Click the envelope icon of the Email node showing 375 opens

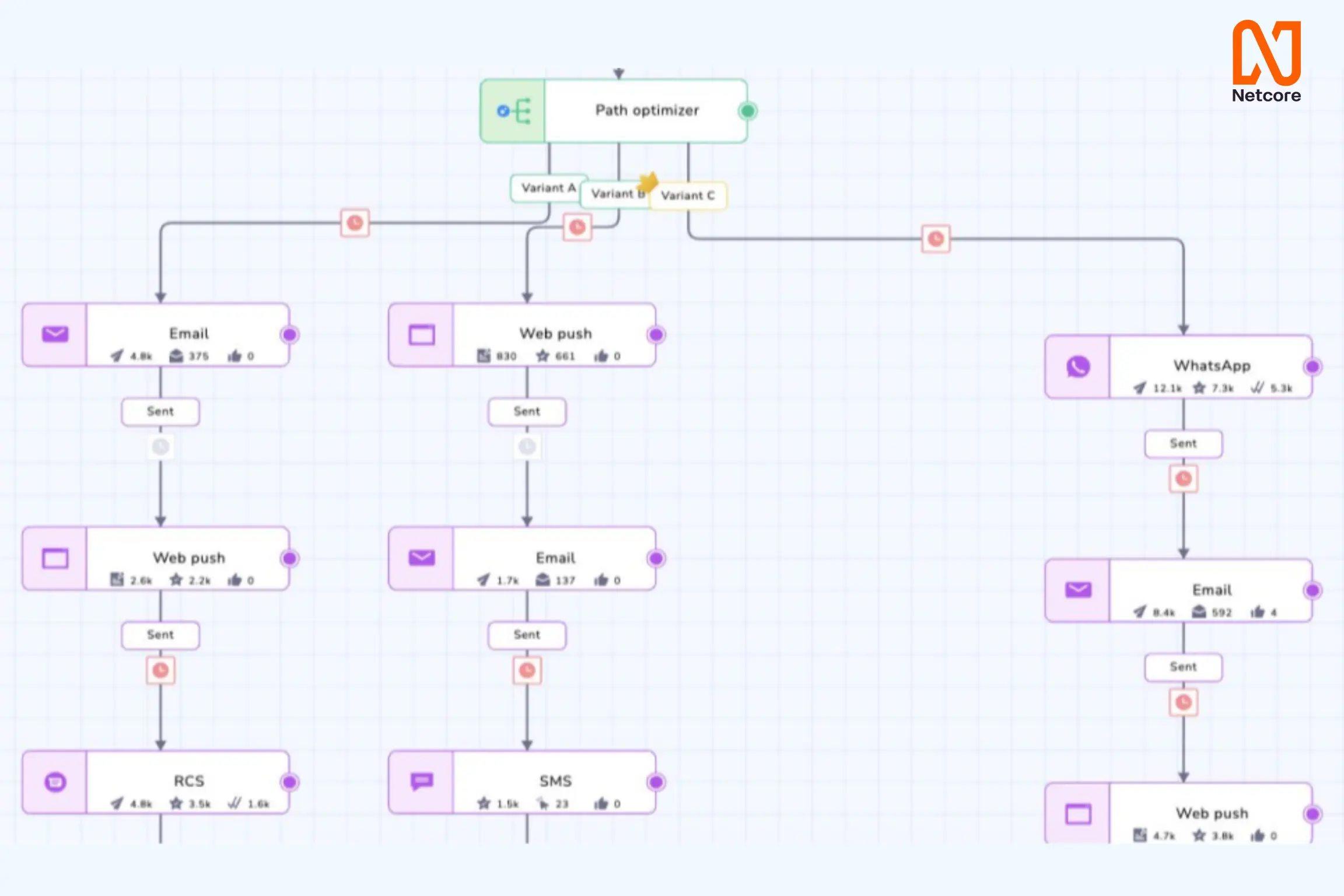pyautogui.click(x=55, y=334)
